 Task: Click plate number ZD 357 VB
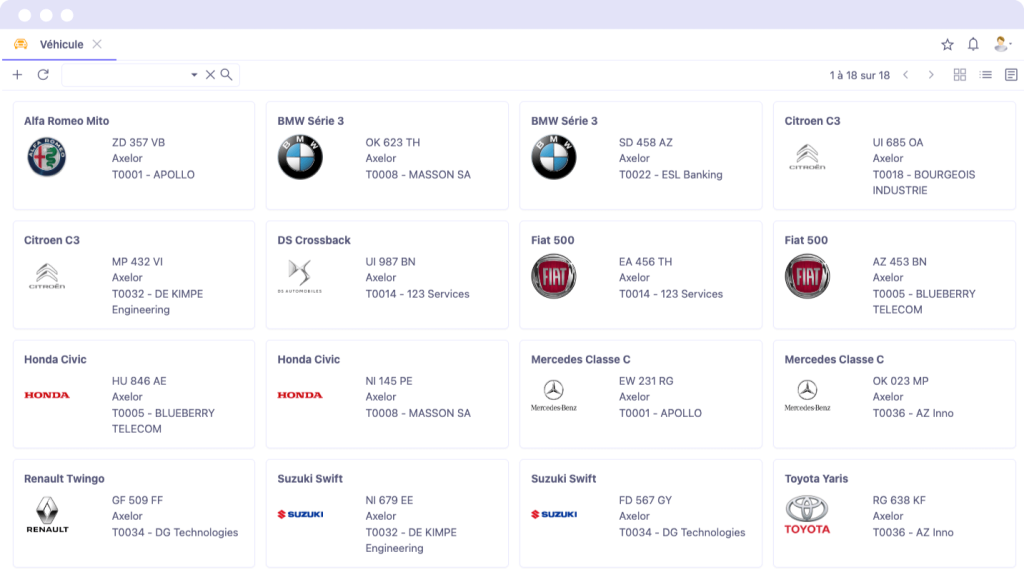[138, 142]
